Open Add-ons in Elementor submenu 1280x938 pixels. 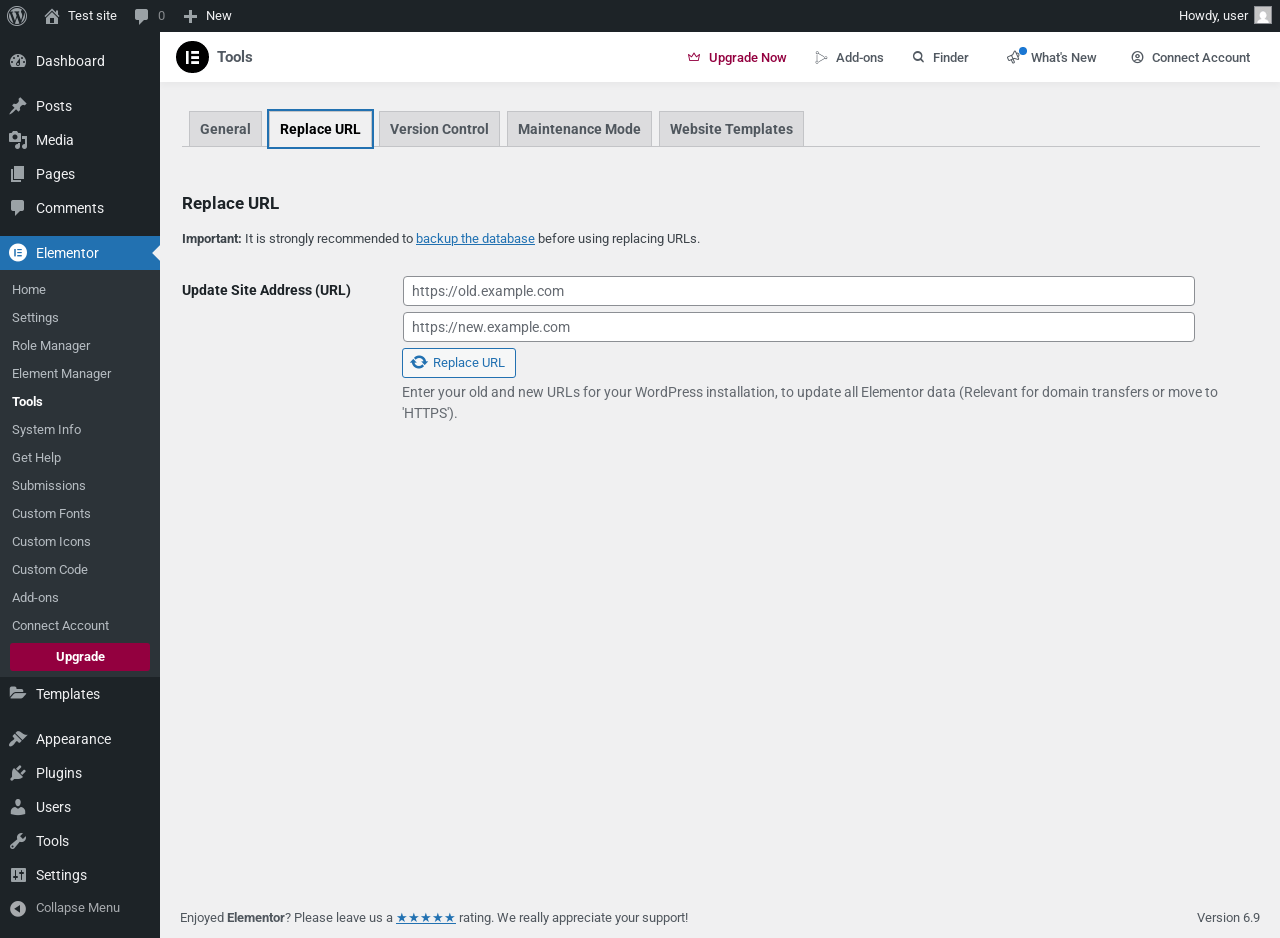tap(35, 597)
